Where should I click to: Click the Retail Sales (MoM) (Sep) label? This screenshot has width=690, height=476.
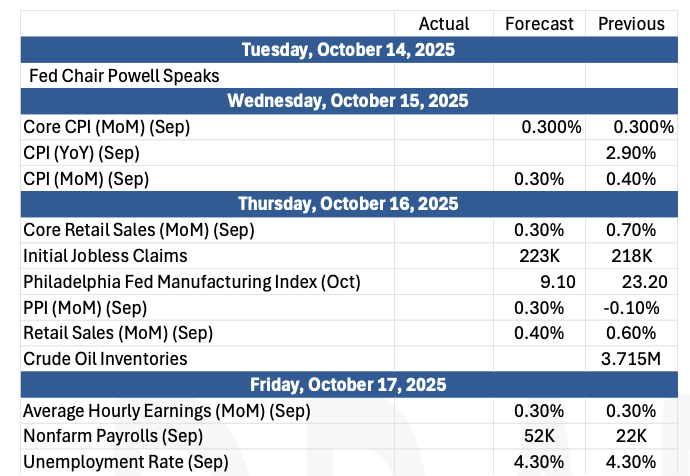coord(112,333)
